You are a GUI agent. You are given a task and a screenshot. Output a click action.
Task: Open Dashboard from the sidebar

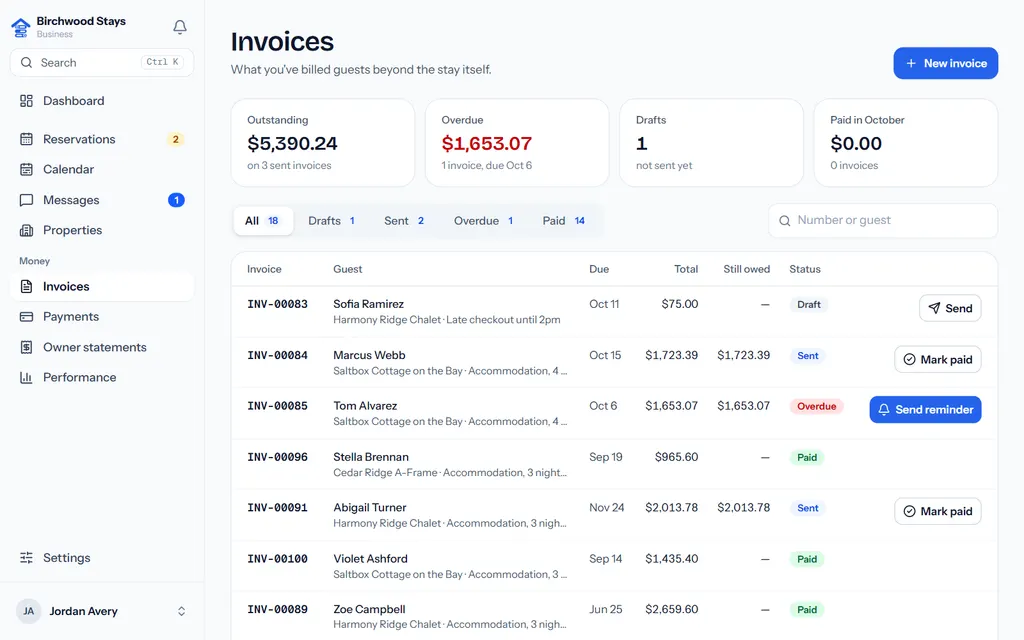coord(102,101)
